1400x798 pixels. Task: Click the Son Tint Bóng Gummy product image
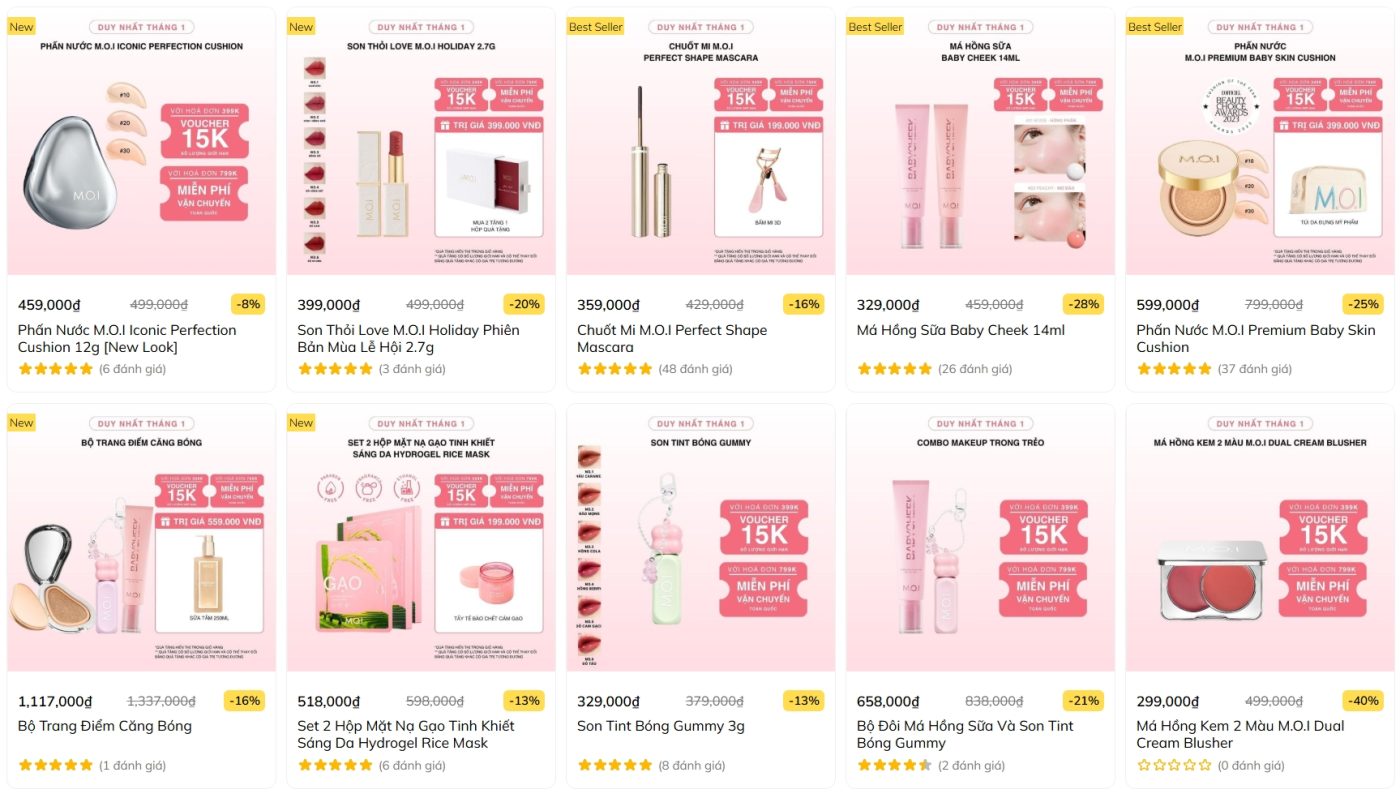tap(701, 538)
